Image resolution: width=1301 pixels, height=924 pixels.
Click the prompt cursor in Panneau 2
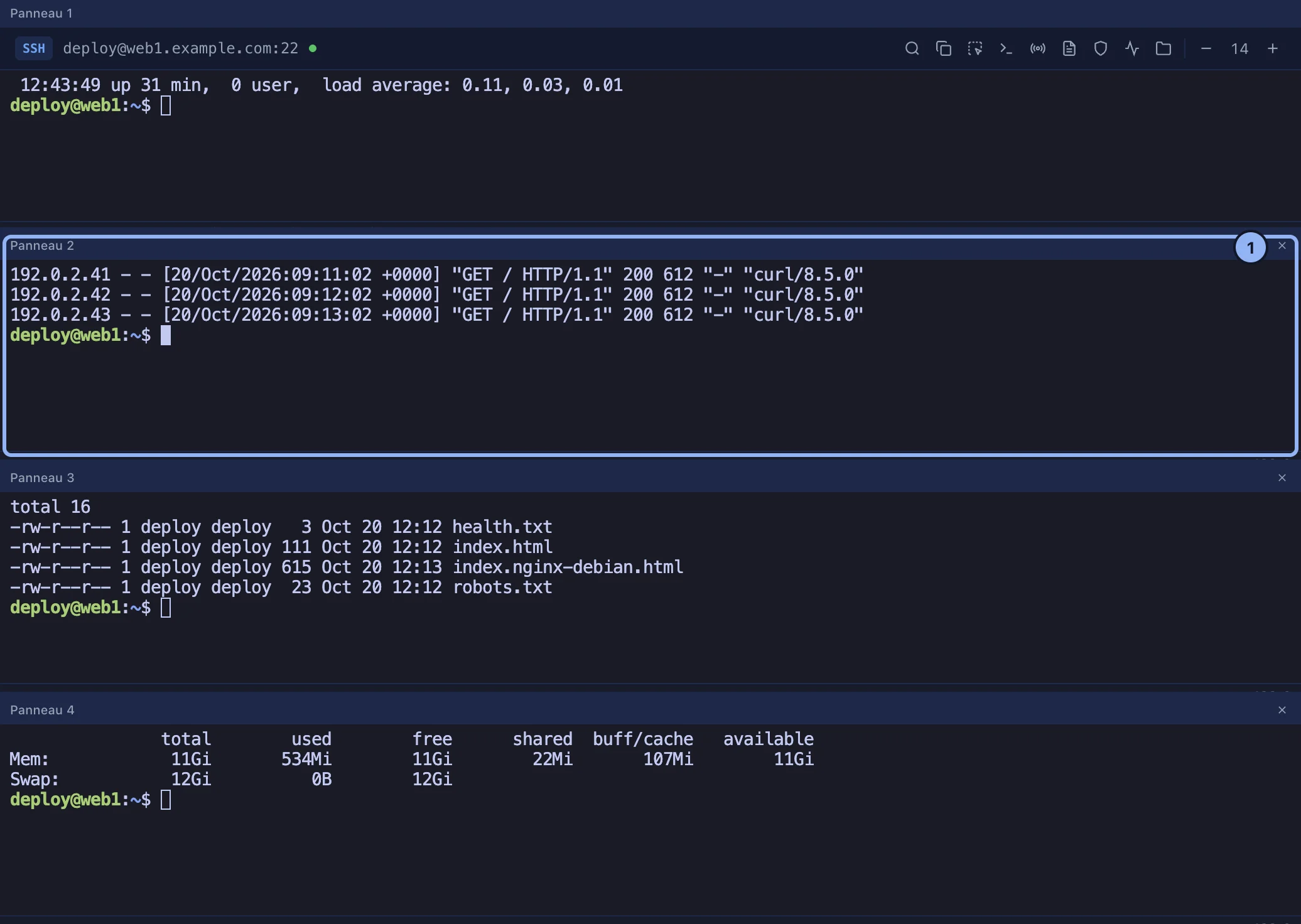(166, 335)
